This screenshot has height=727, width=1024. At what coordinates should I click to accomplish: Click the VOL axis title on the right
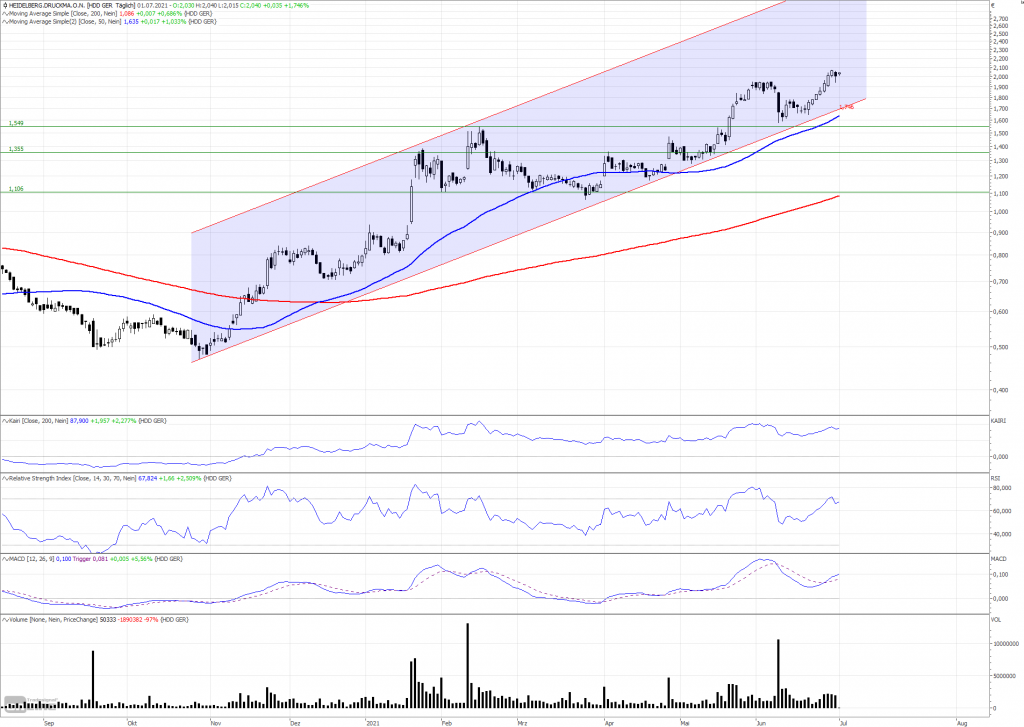996,619
